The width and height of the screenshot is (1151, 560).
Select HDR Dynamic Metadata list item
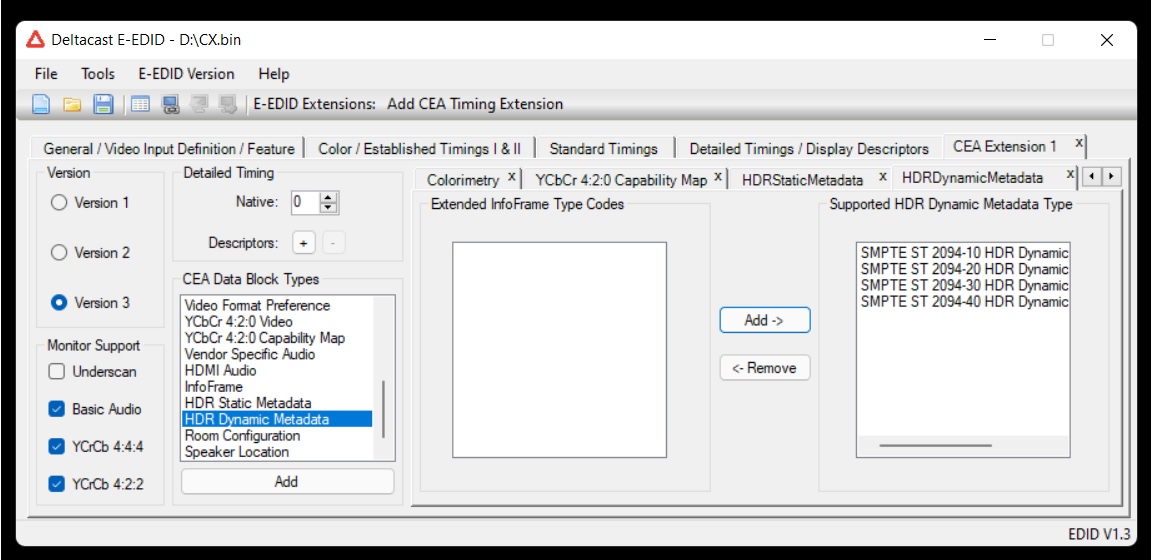pyautogui.click(x=277, y=419)
